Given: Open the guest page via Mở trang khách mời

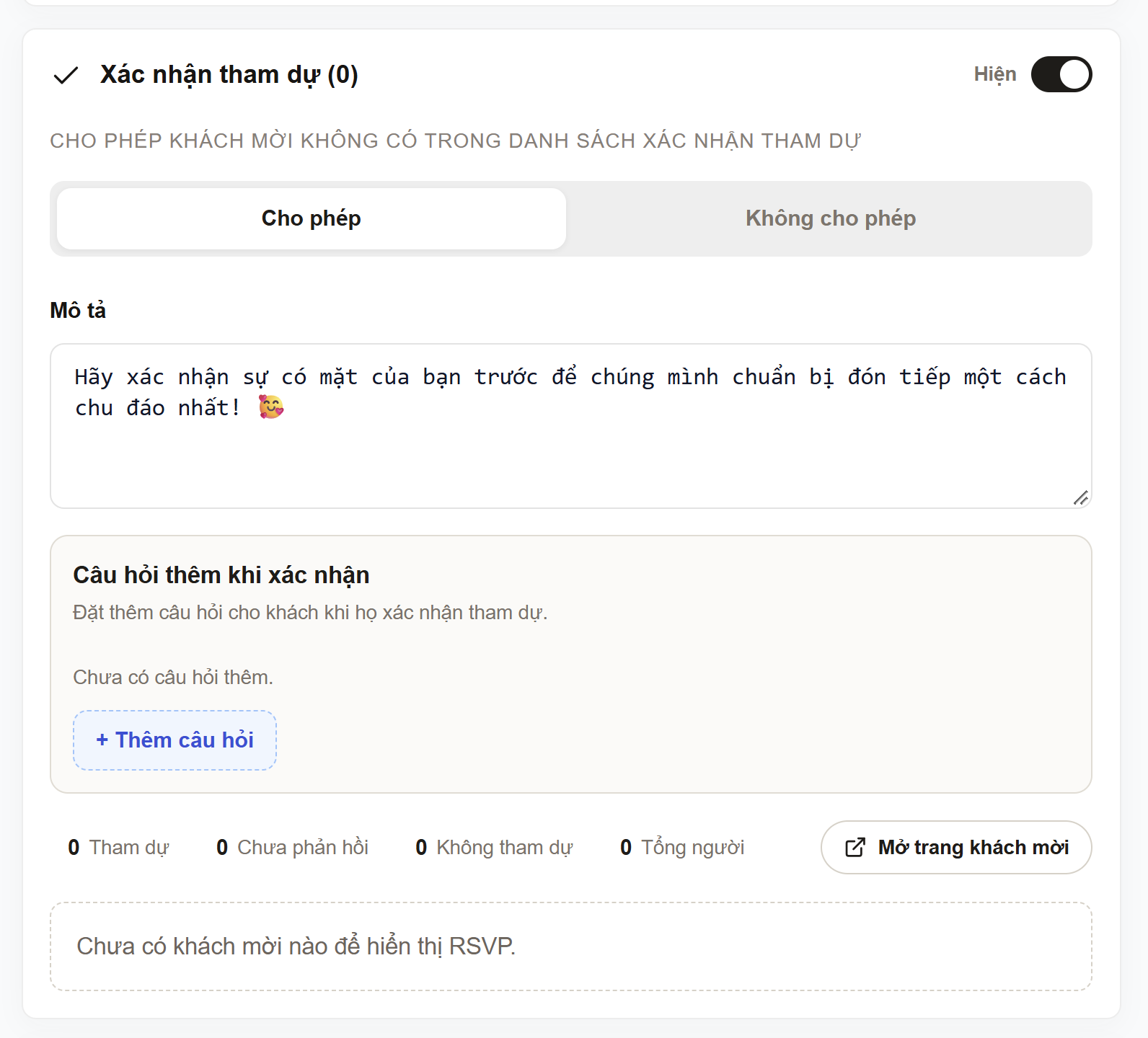Looking at the screenshot, I should pyautogui.click(x=956, y=848).
